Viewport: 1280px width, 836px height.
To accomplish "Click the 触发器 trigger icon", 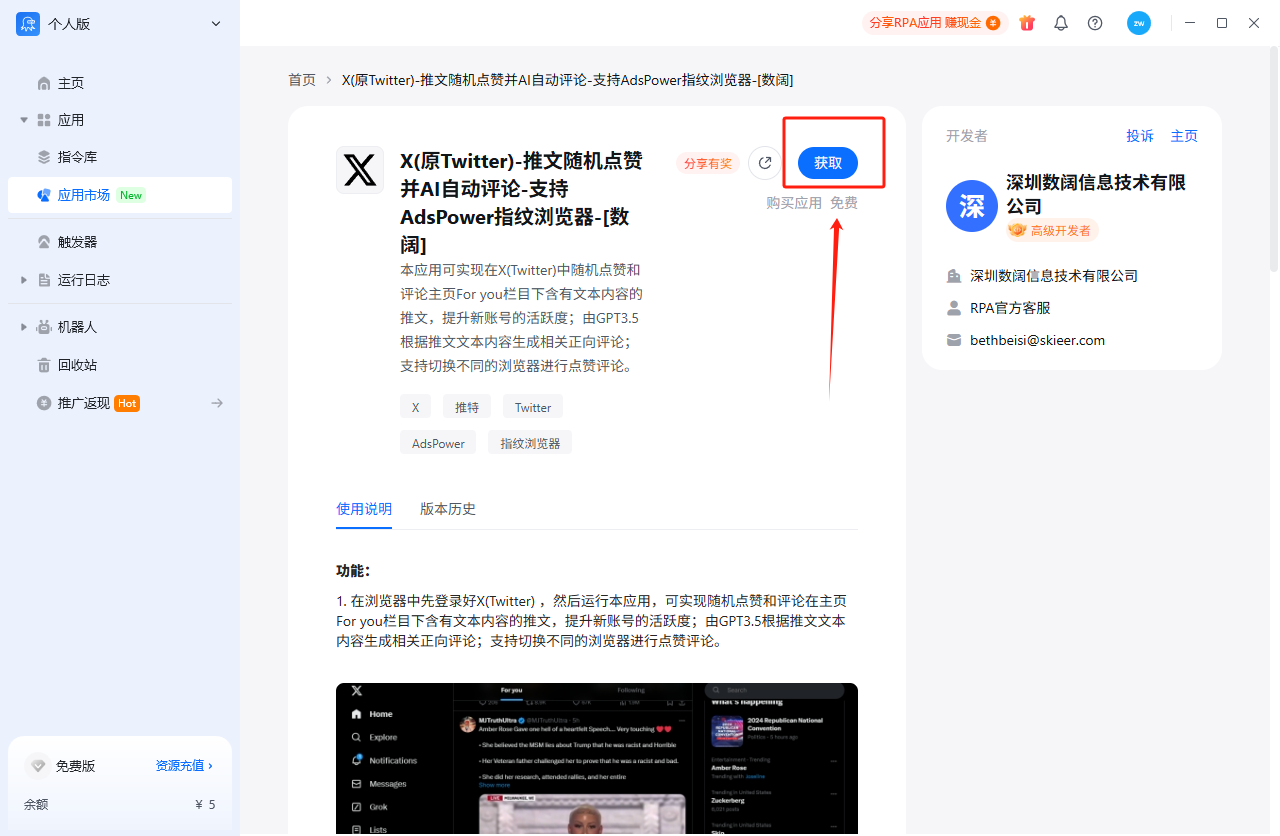I will (x=44, y=242).
